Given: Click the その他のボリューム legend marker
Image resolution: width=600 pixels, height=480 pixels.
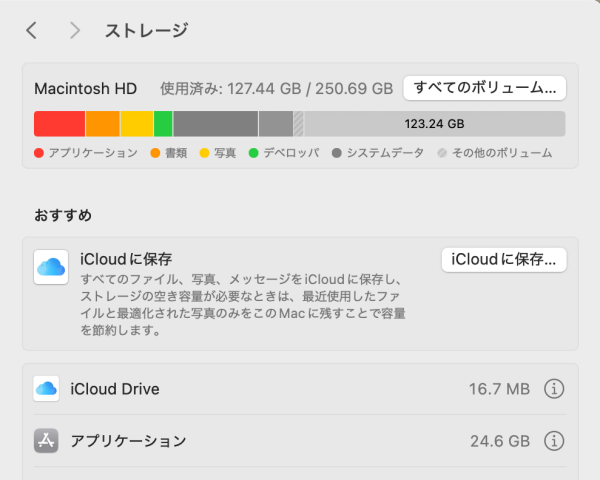Looking at the screenshot, I should [x=442, y=153].
